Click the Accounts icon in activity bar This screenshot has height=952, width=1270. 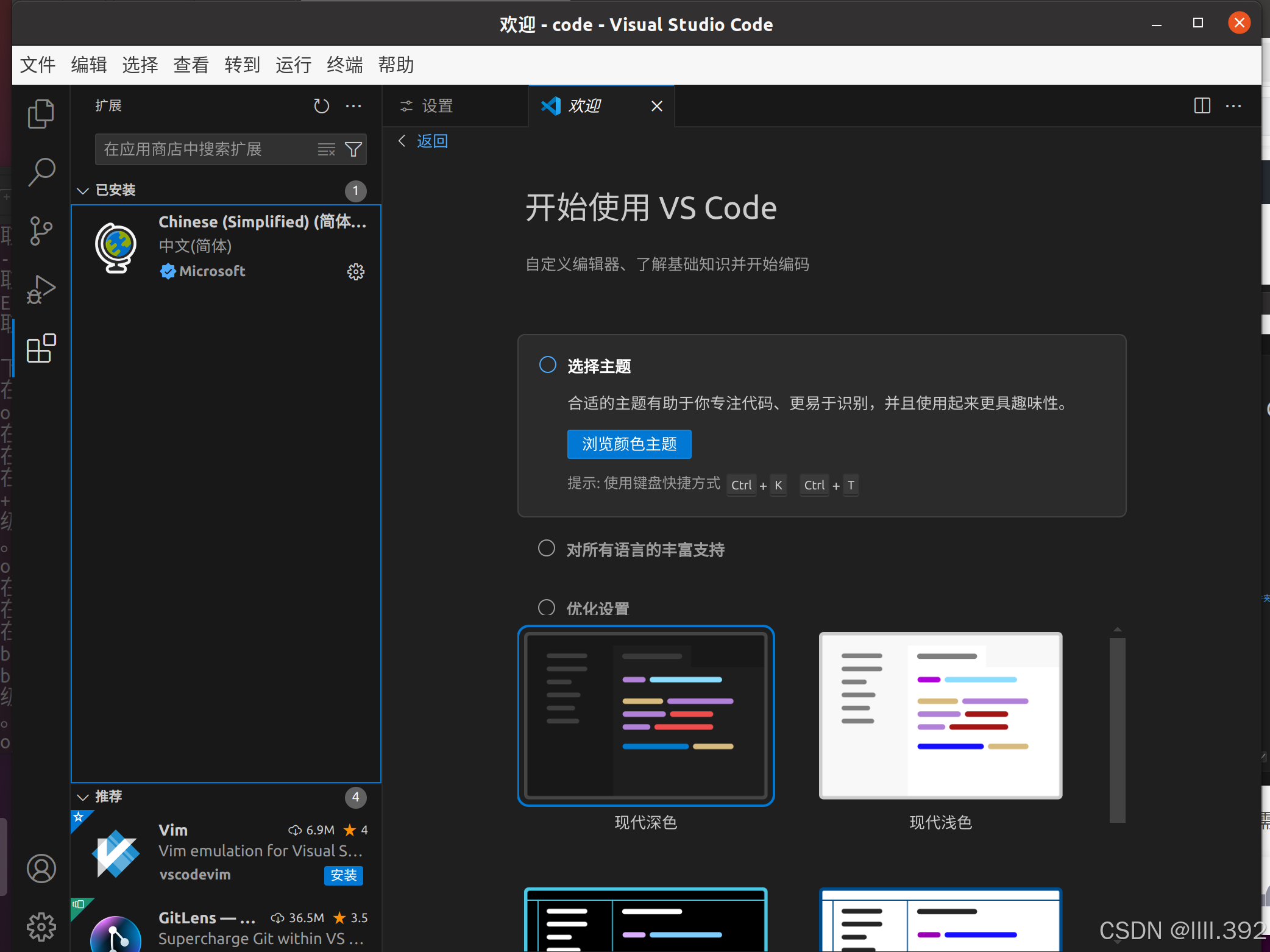[41, 869]
